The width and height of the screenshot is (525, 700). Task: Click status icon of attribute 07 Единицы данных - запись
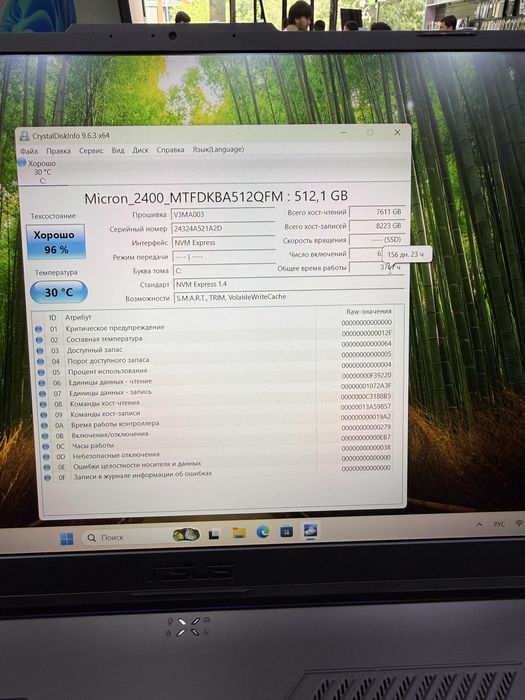click(x=42, y=394)
